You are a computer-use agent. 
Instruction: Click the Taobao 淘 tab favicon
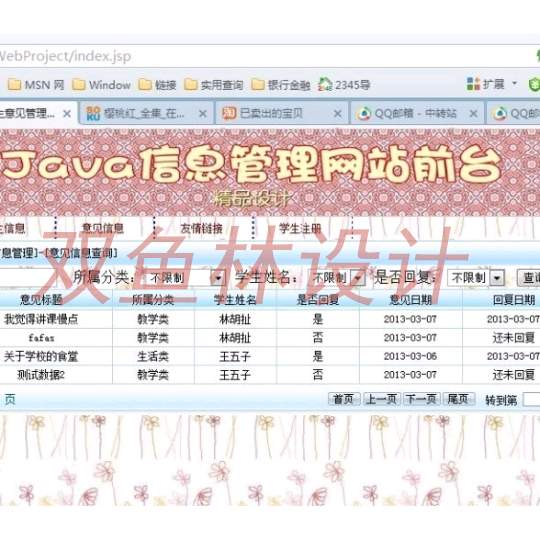click(229, 113)
